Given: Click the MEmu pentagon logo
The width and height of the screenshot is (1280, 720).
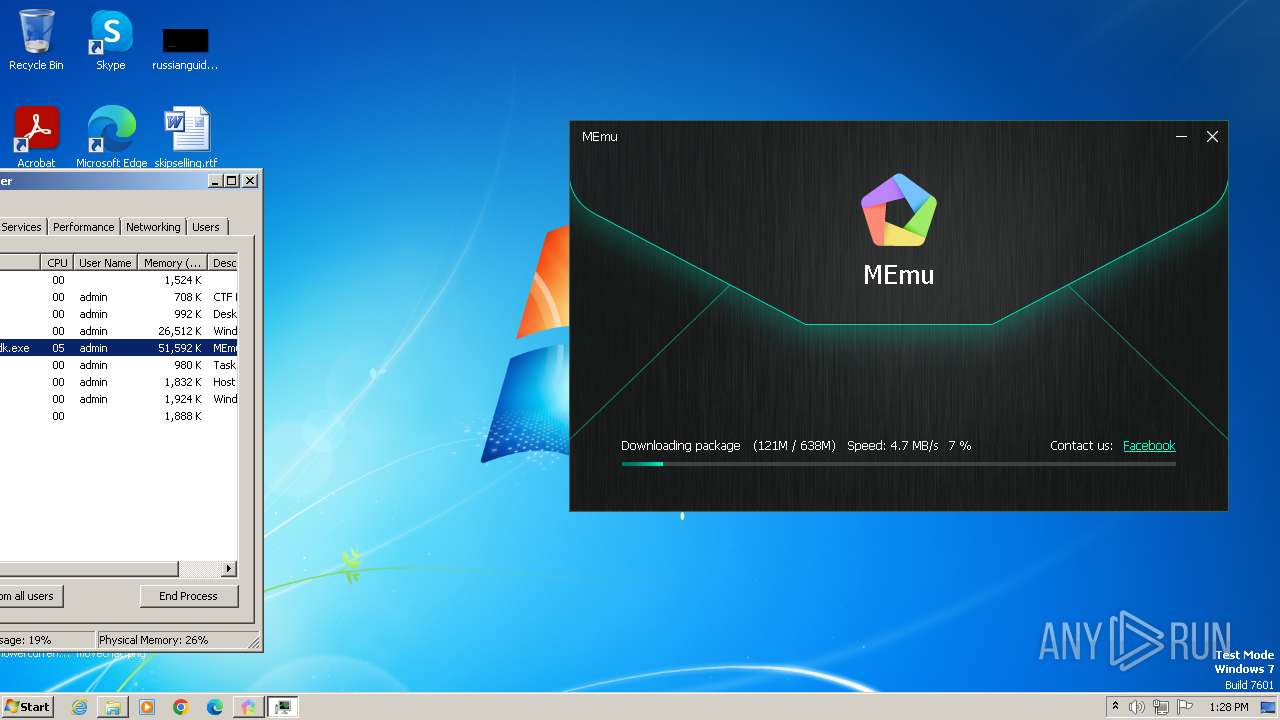Looking at the screenshot, I should 898,210.
